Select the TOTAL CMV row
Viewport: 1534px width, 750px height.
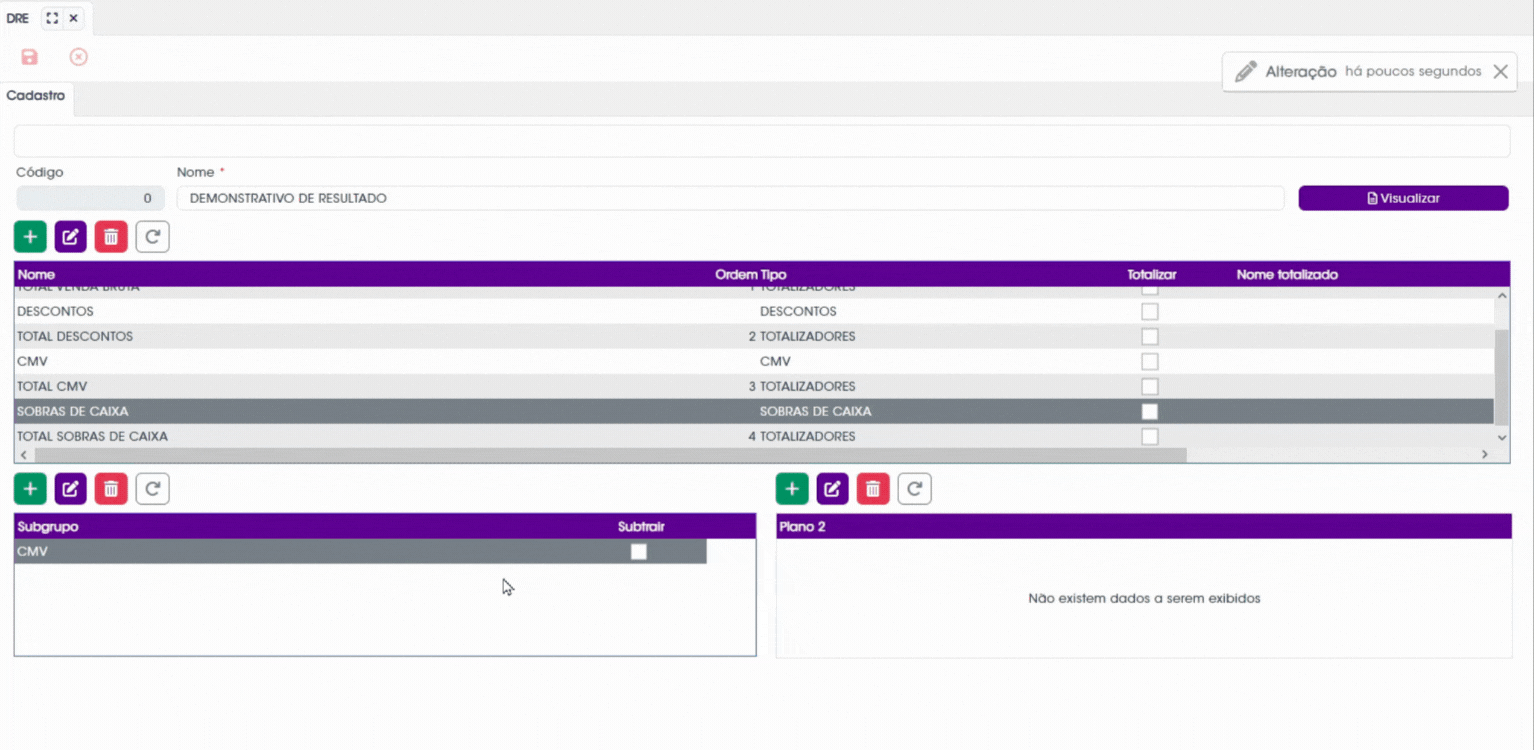click(754, 386)
